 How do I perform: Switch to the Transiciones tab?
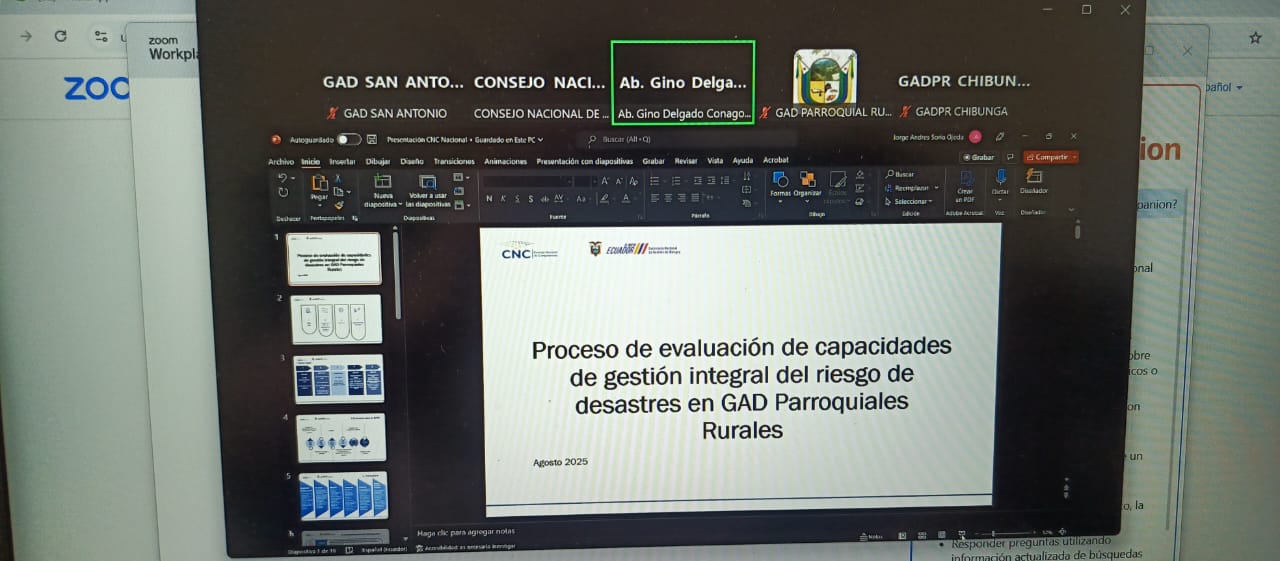click(x=453, y=161)
